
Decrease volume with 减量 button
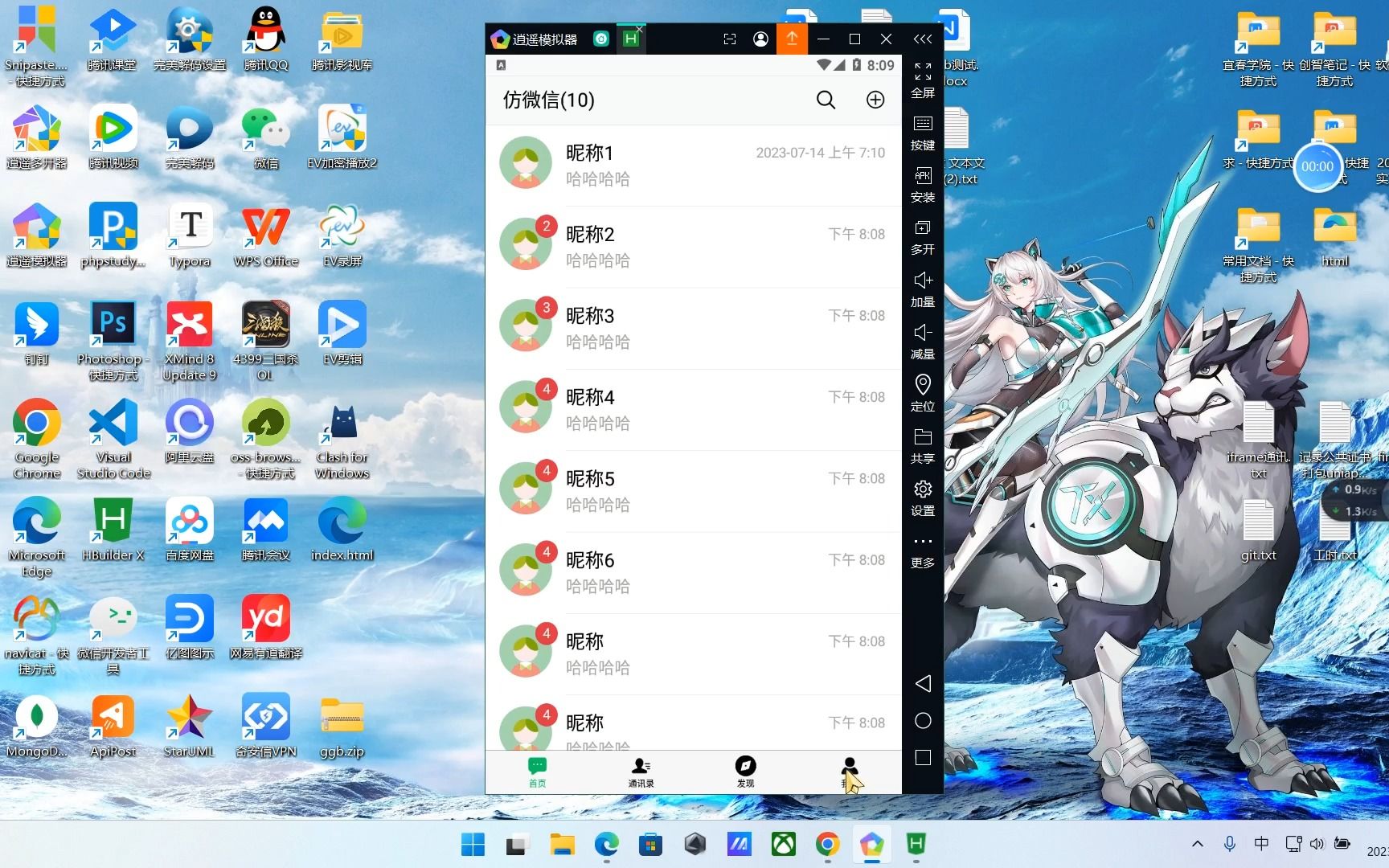tap(923, 342)
